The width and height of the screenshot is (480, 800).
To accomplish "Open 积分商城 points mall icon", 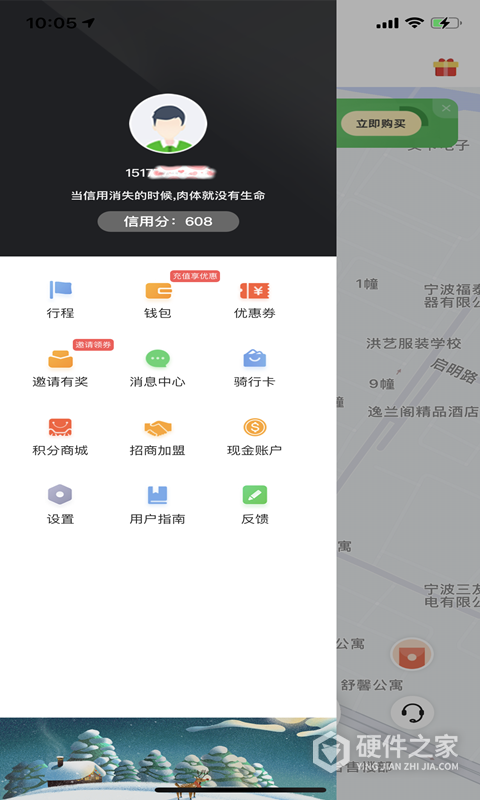I will coord(60,428).
